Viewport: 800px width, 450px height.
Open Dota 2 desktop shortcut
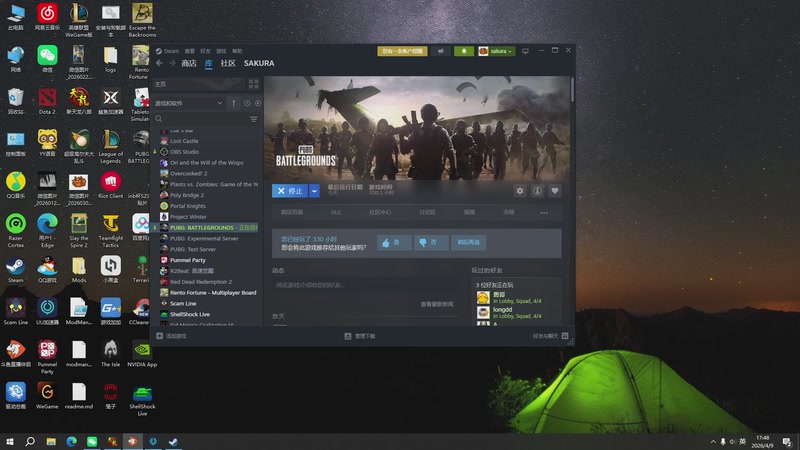click(x=47, y=101)
